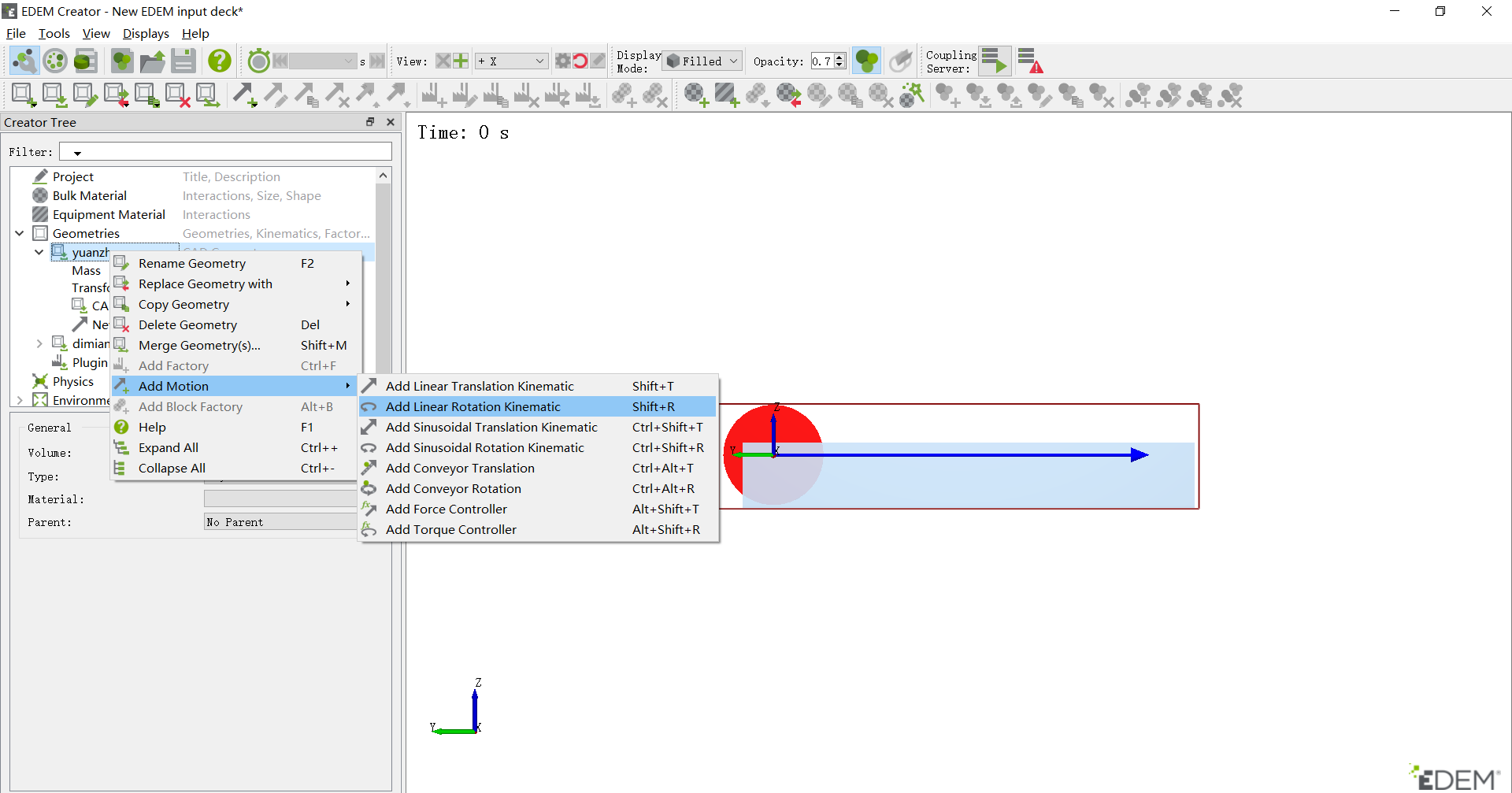This screenshot has width=1512, height=793.
Task: Click the replace geometry icon with red-green arrows
Action: tap(116, 95)
